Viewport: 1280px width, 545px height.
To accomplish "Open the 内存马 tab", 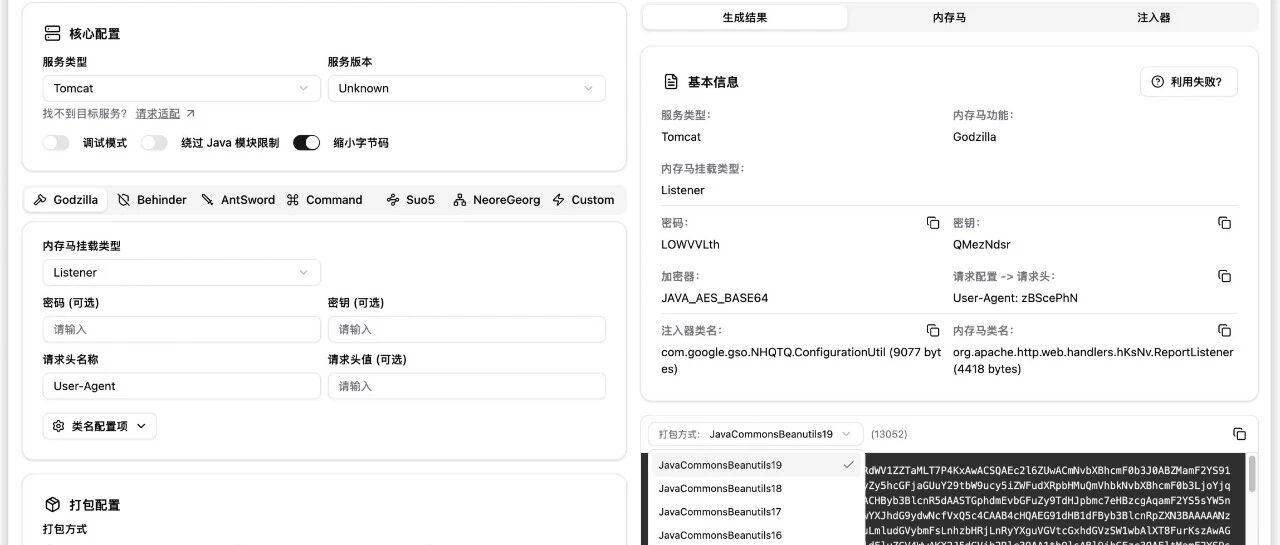I will click(x=949, y=17).
